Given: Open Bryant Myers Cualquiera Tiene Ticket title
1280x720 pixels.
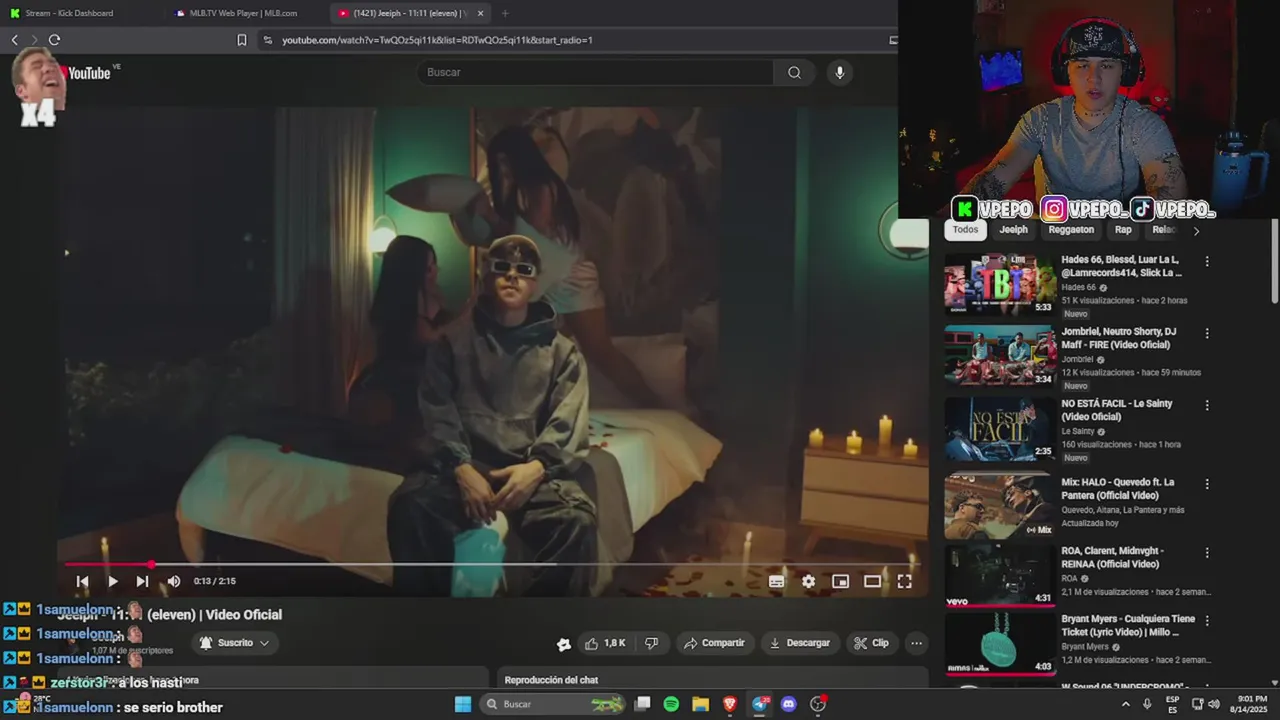Looking at the screenshot, I should [x=1128, y=625].
